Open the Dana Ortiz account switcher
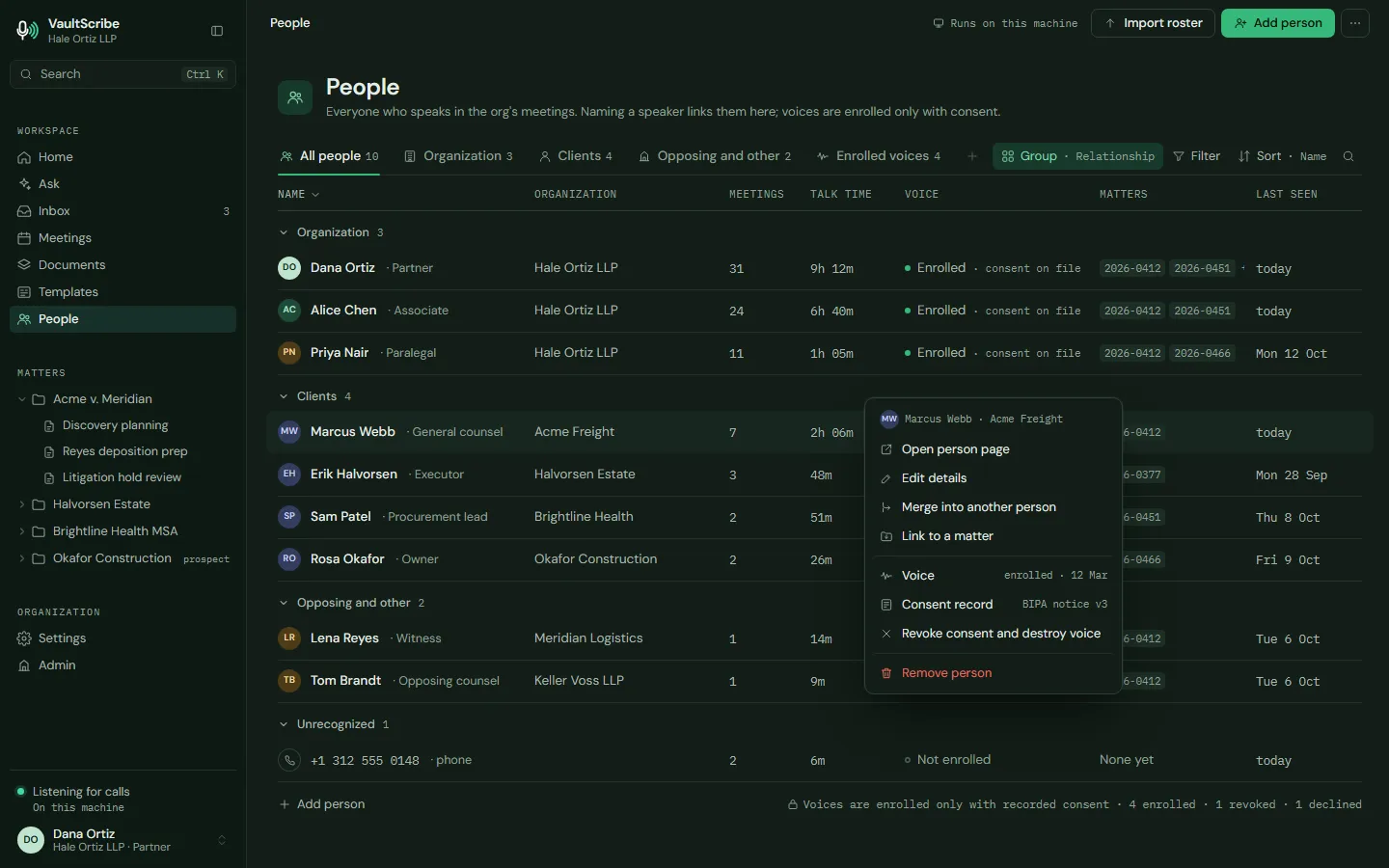Viewport: 1389px width, 868px height. (x=123, y=840)
